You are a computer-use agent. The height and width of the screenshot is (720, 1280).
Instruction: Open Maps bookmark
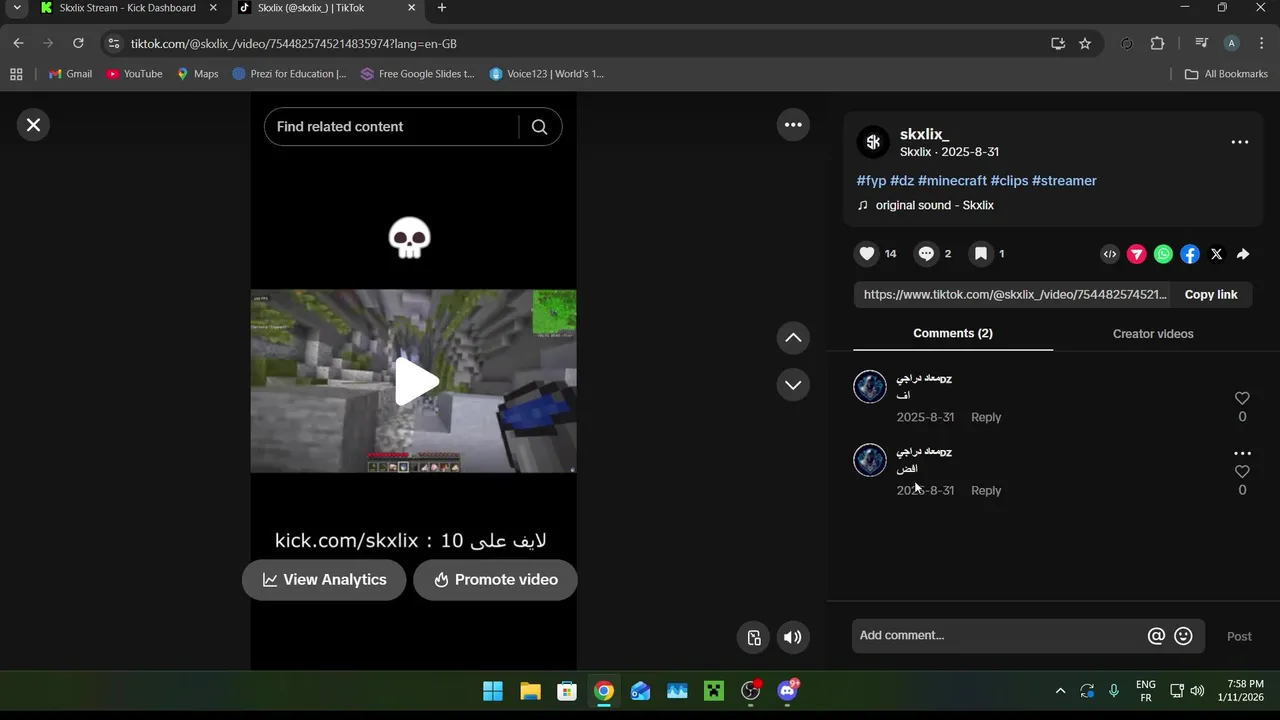(197, 74)
